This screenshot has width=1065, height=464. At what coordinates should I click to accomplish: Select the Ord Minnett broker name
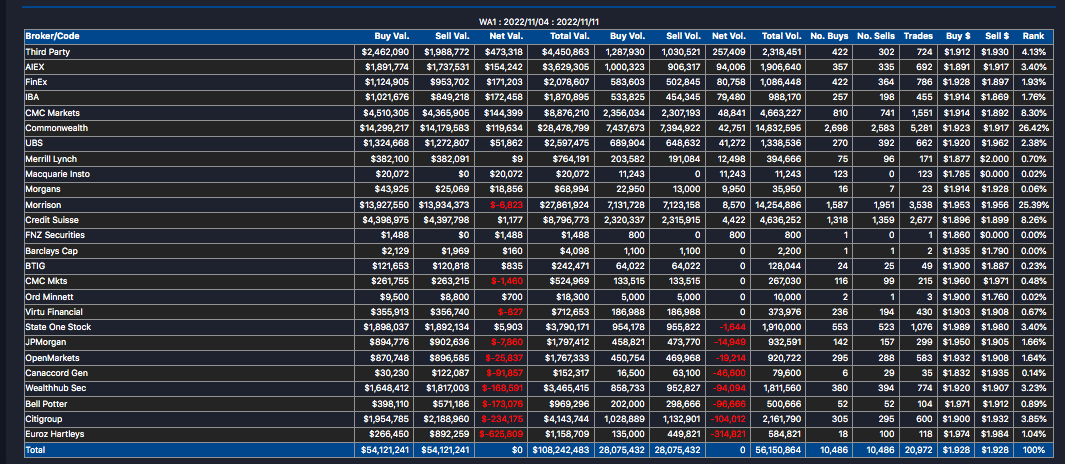pyautogui.click(x=49, y=297)
